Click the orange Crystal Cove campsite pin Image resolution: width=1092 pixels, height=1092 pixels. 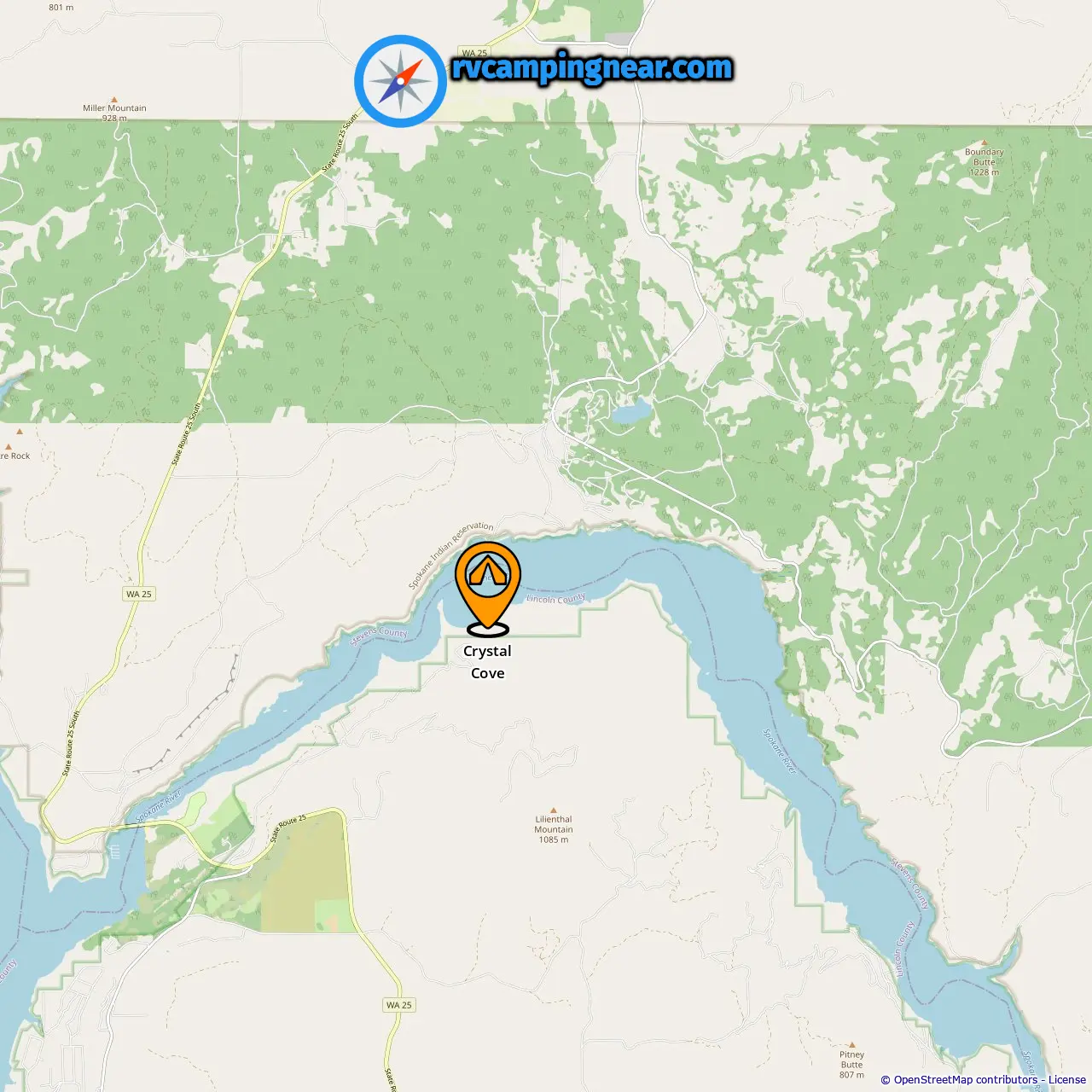tap(488, 589)
